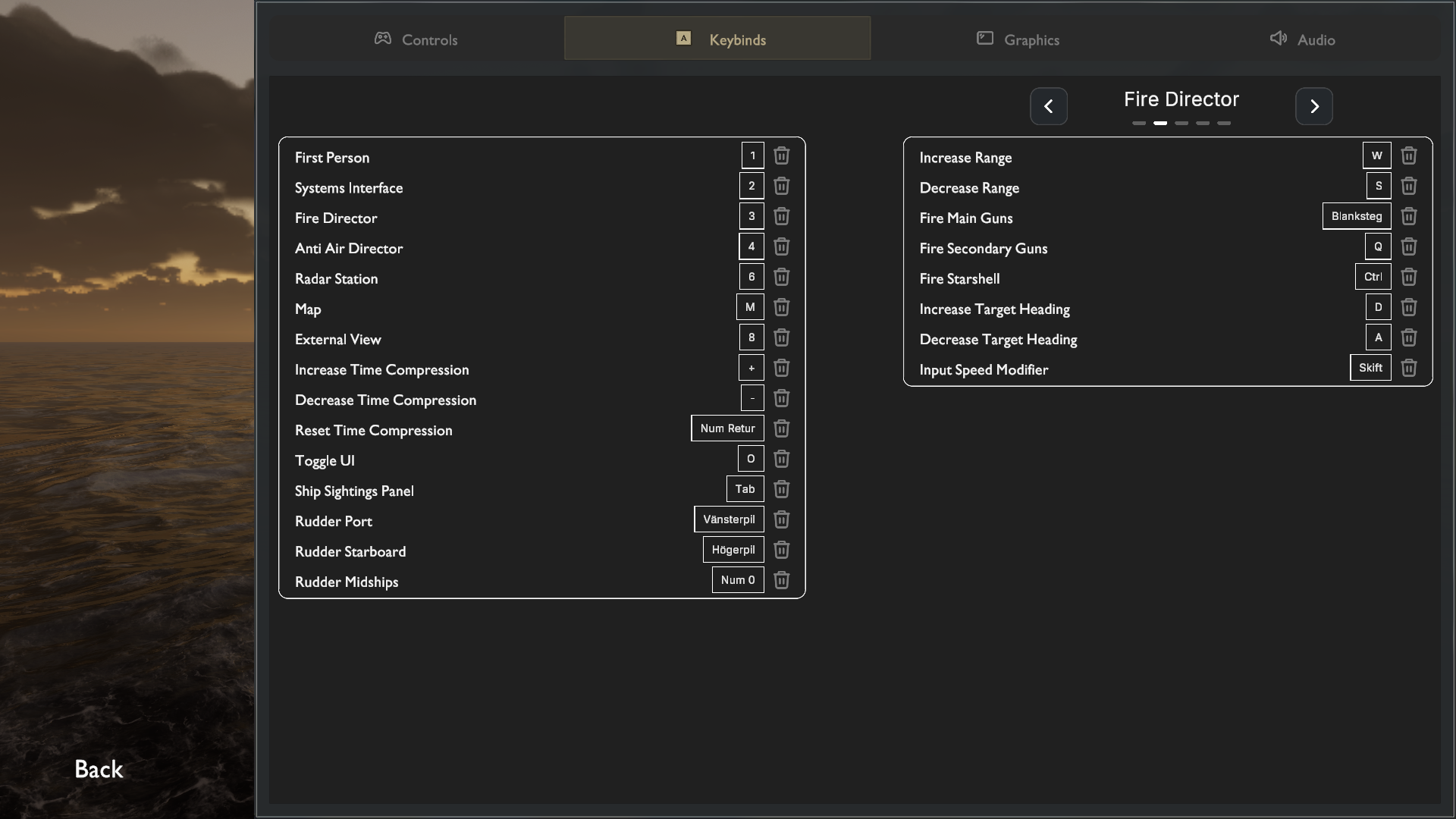Change Input Speed Modifier 'Skift' key
The image size is (1456, 819).
(x=1370, y=368)
